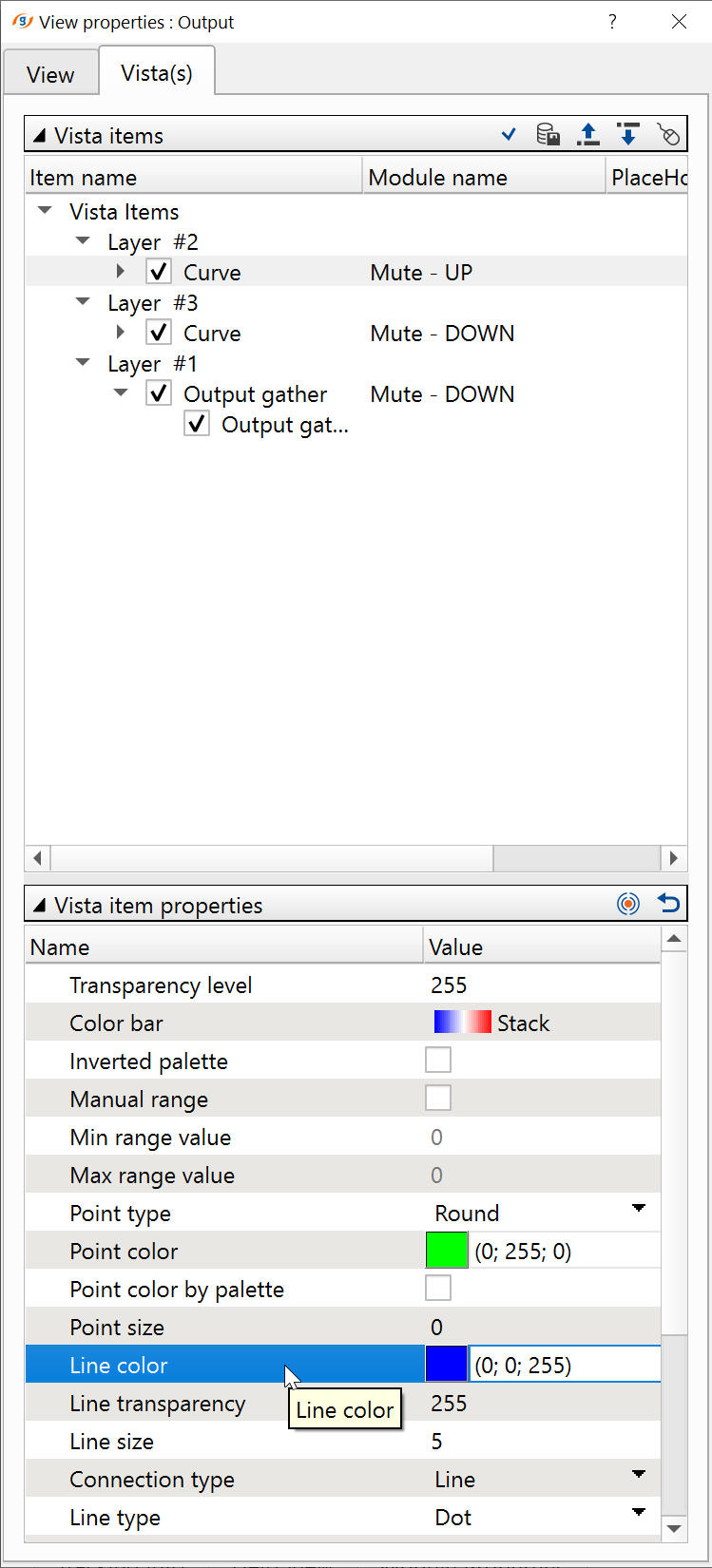This screenshot has width=712, height=1568.
Task: Click the blue undo arrow in Vista item properties
Action: 669,904
